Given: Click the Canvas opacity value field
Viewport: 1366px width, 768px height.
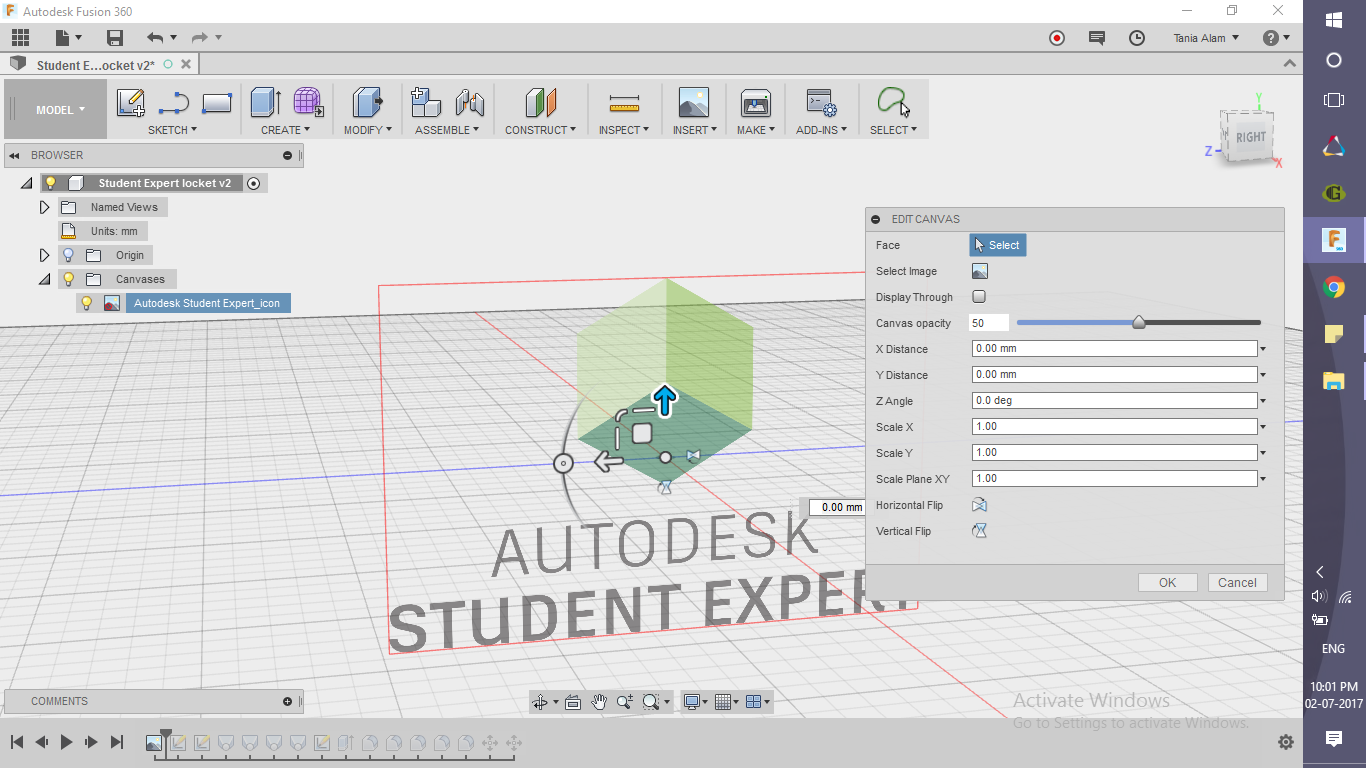Looking at the screenshot, I should tap(989, 323).
